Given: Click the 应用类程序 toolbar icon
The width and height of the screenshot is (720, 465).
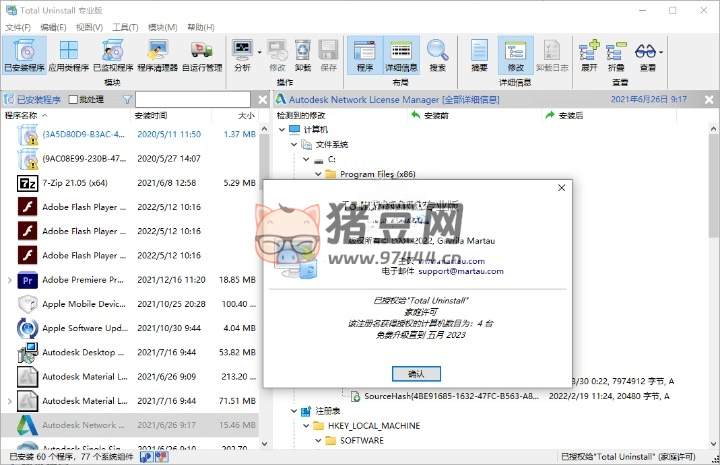Looking at the screenshot, I should click(68, 54).
